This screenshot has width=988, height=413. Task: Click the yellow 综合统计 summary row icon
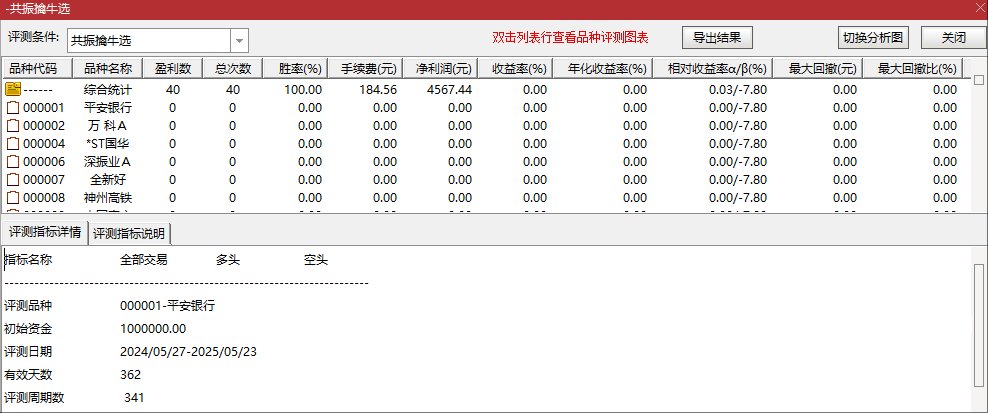point(13,90)
